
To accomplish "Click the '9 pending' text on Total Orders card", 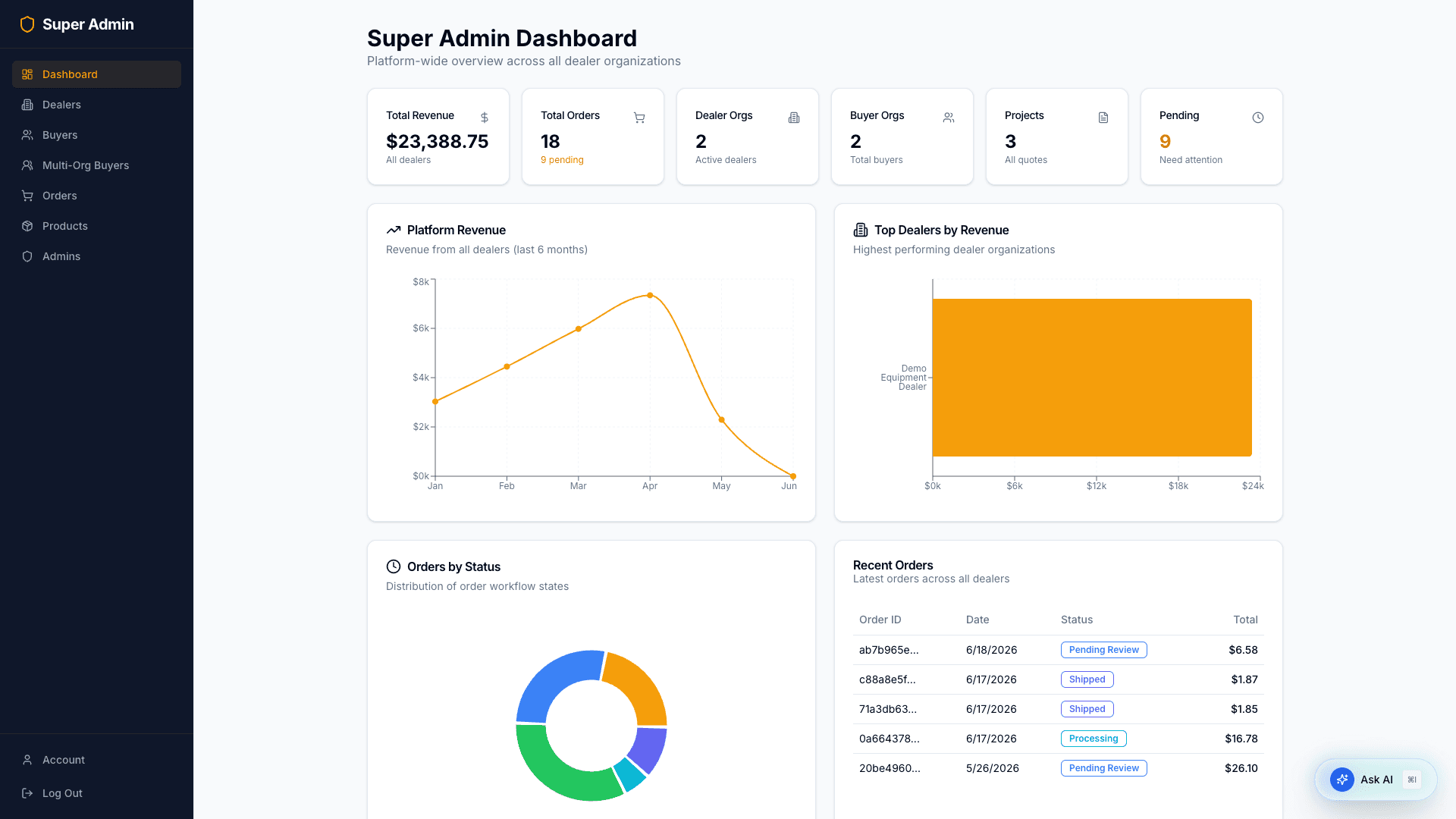I will 562,160.
